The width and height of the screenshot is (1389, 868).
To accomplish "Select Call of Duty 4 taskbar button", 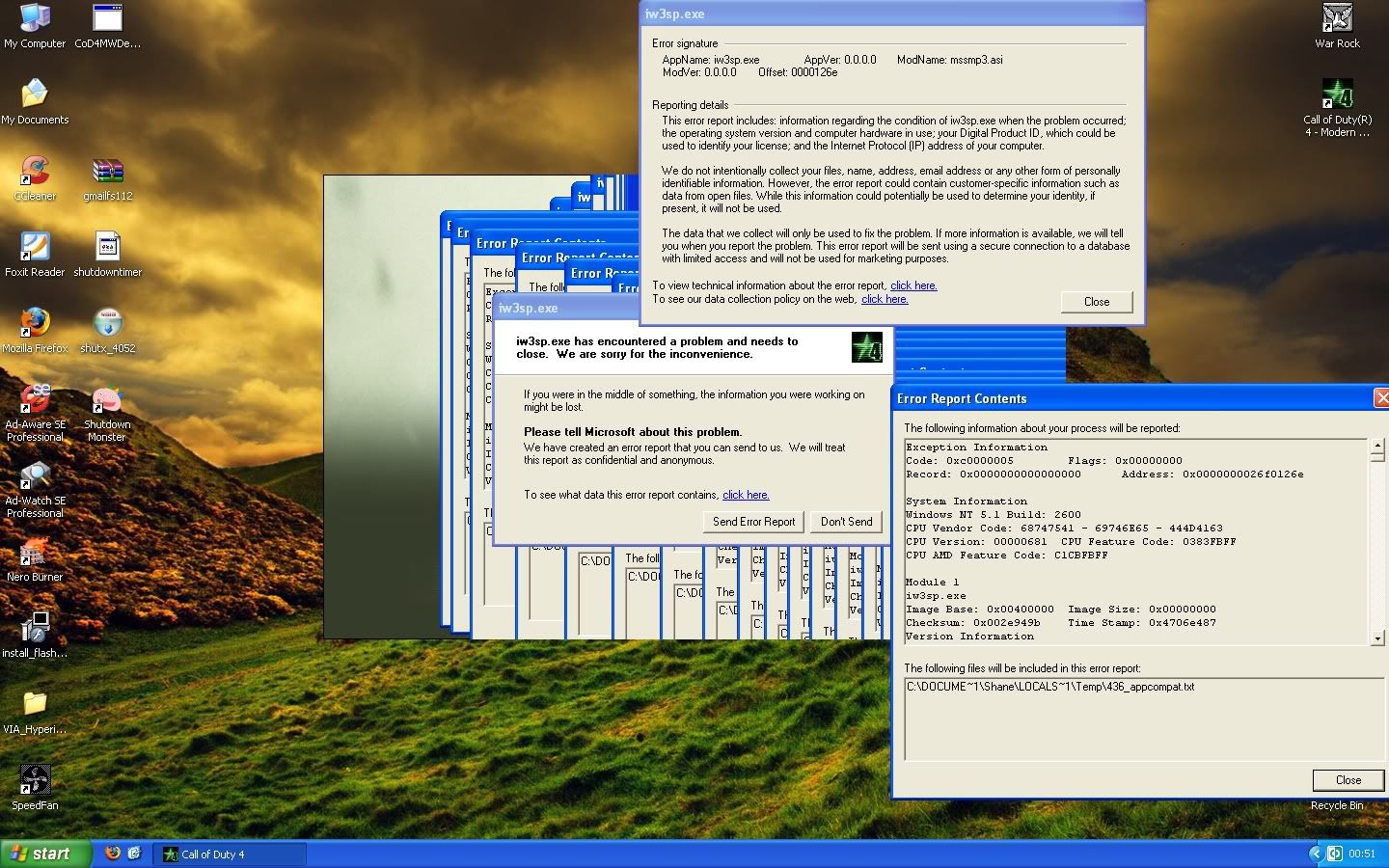I will pos(229,854).
